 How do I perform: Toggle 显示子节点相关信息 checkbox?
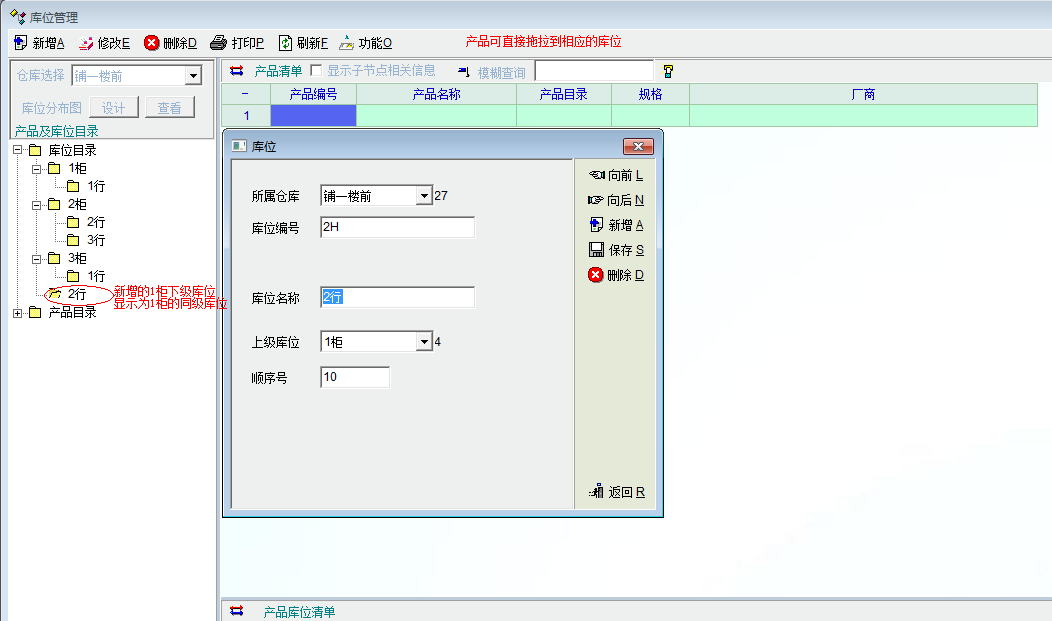point(316,71)
